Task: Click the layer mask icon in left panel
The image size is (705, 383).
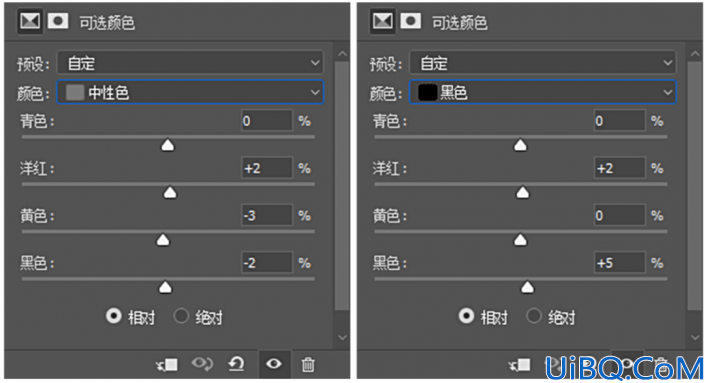Action: pos(58,21)
